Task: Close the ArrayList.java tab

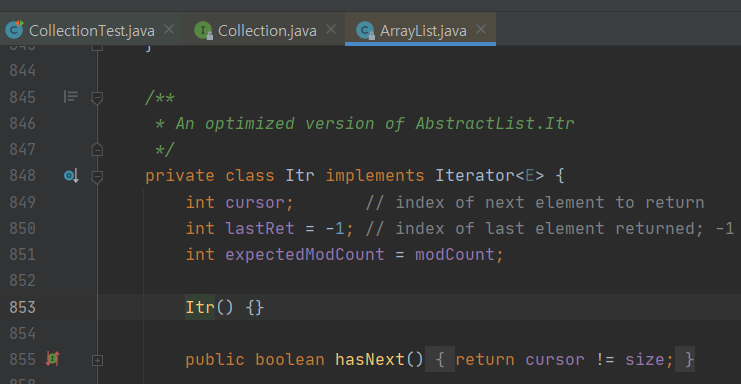Action: point(481,30)
